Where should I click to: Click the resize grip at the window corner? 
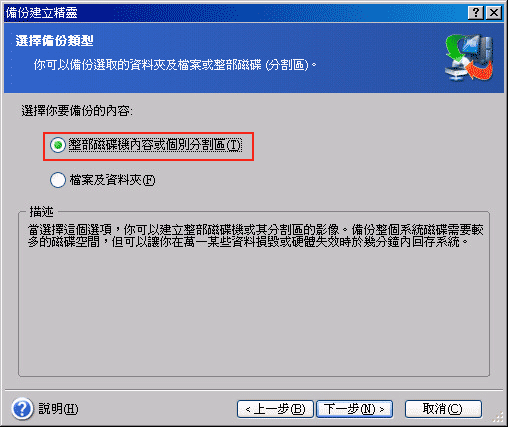coord(498,417)
